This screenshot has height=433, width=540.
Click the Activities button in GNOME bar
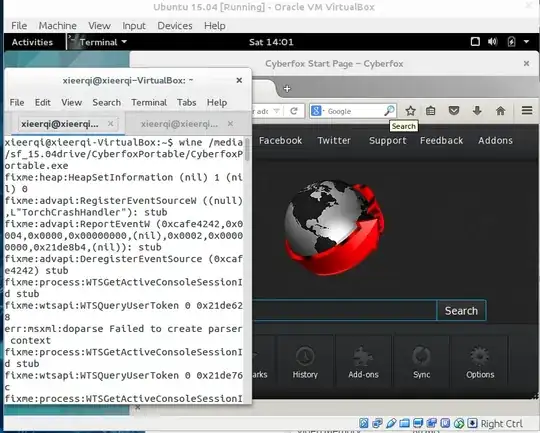[x=32, y=42]
